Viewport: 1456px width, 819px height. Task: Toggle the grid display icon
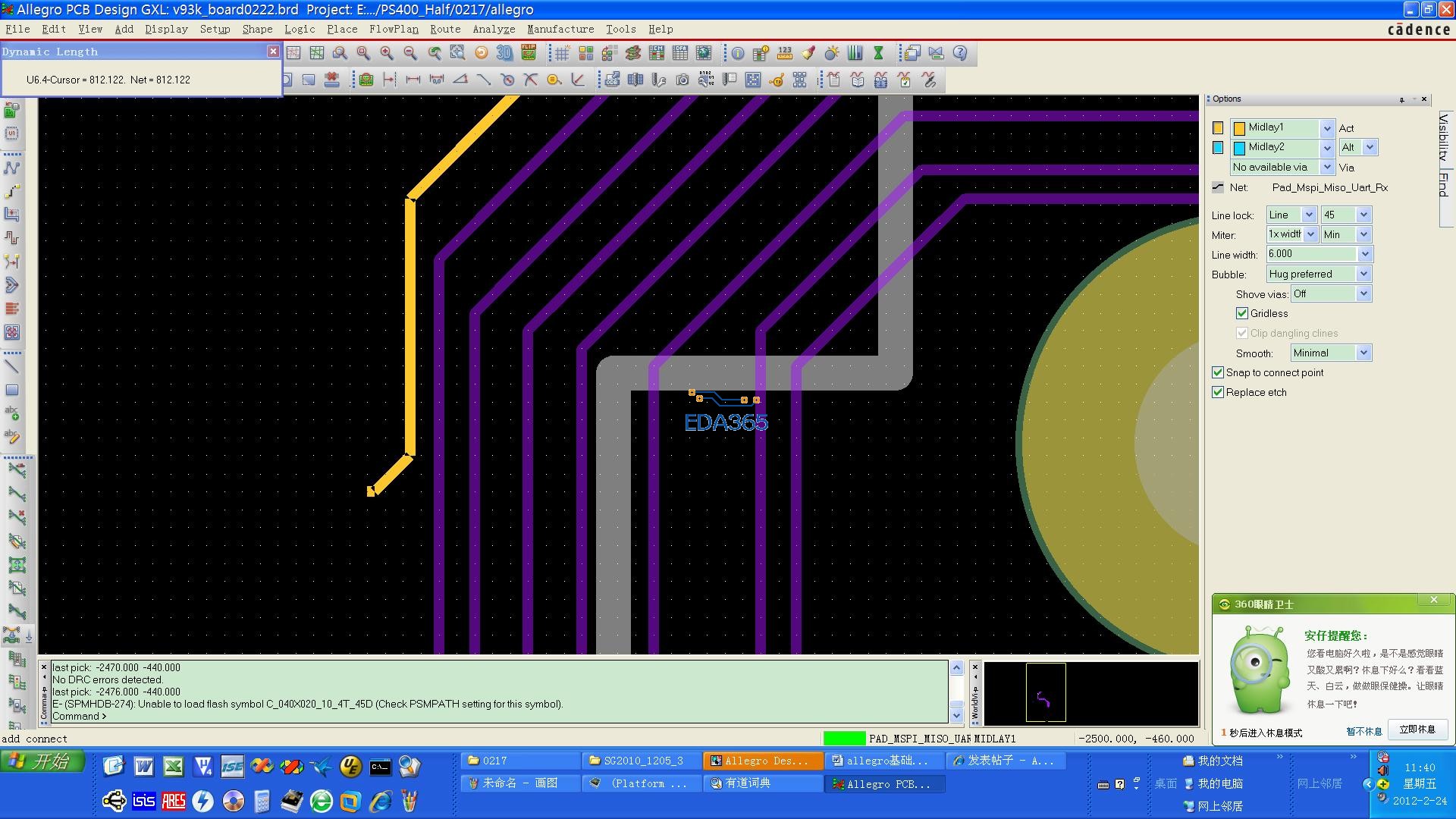point(562,53)
